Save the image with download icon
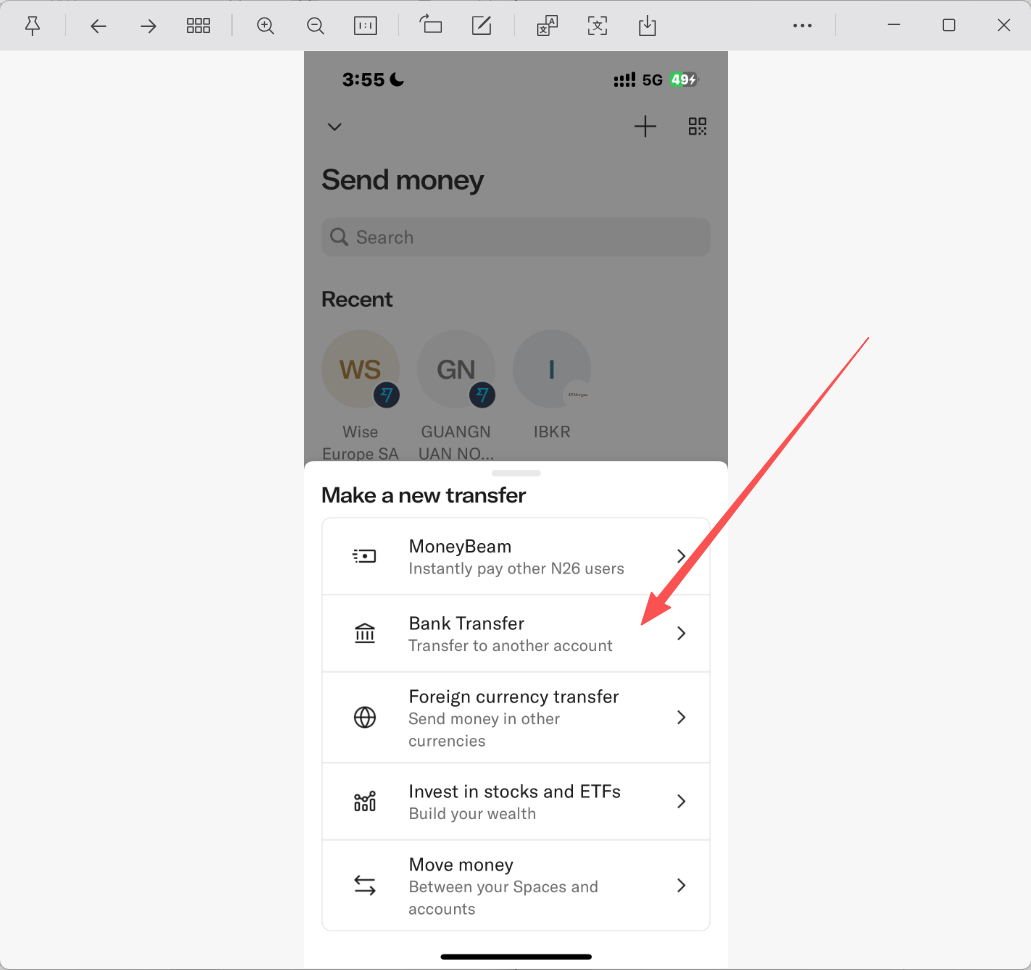Viewport: 1031px width, 970px height. tap(647, 26)
